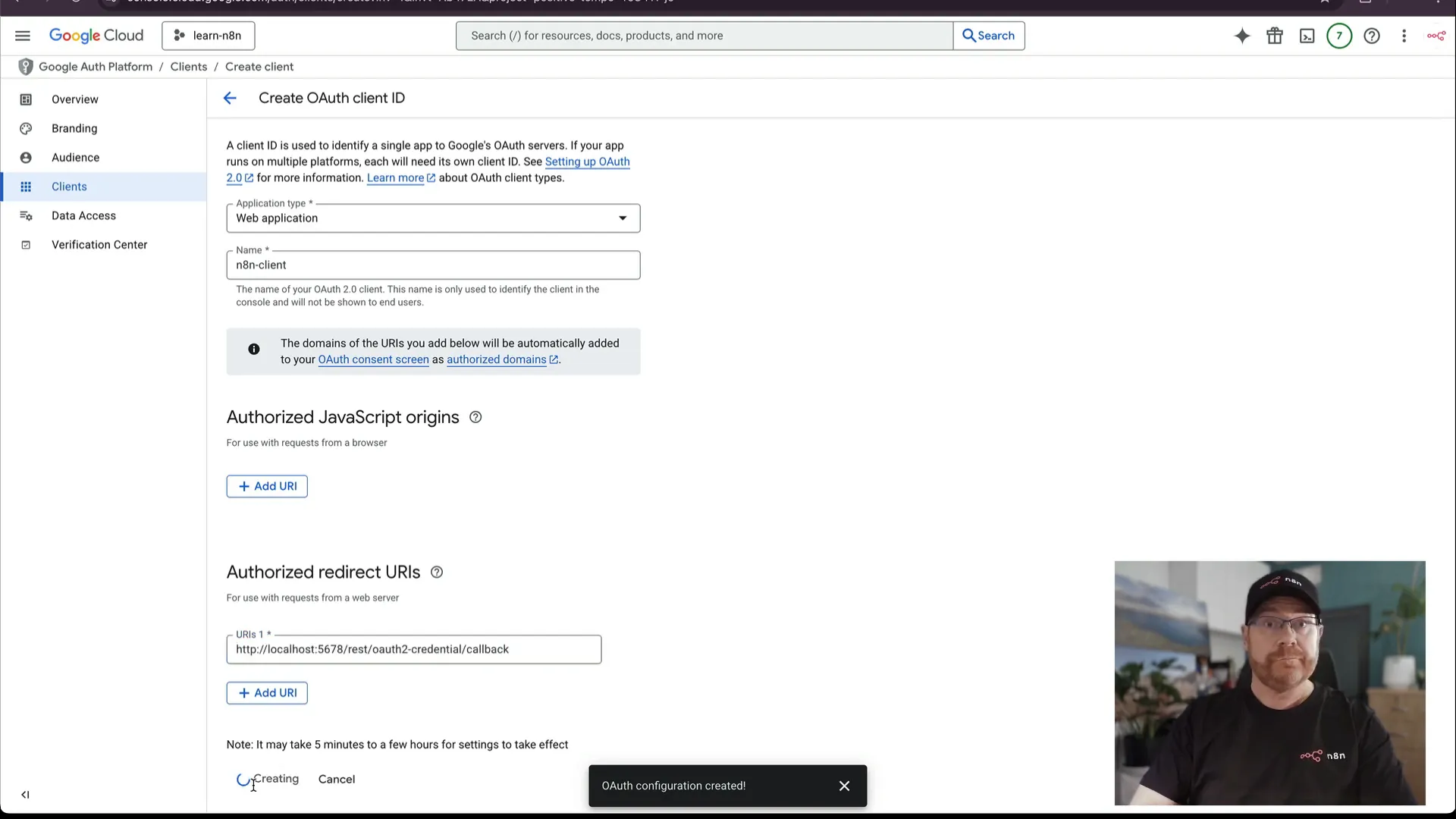Click the Audience person icon

[26, 158]
